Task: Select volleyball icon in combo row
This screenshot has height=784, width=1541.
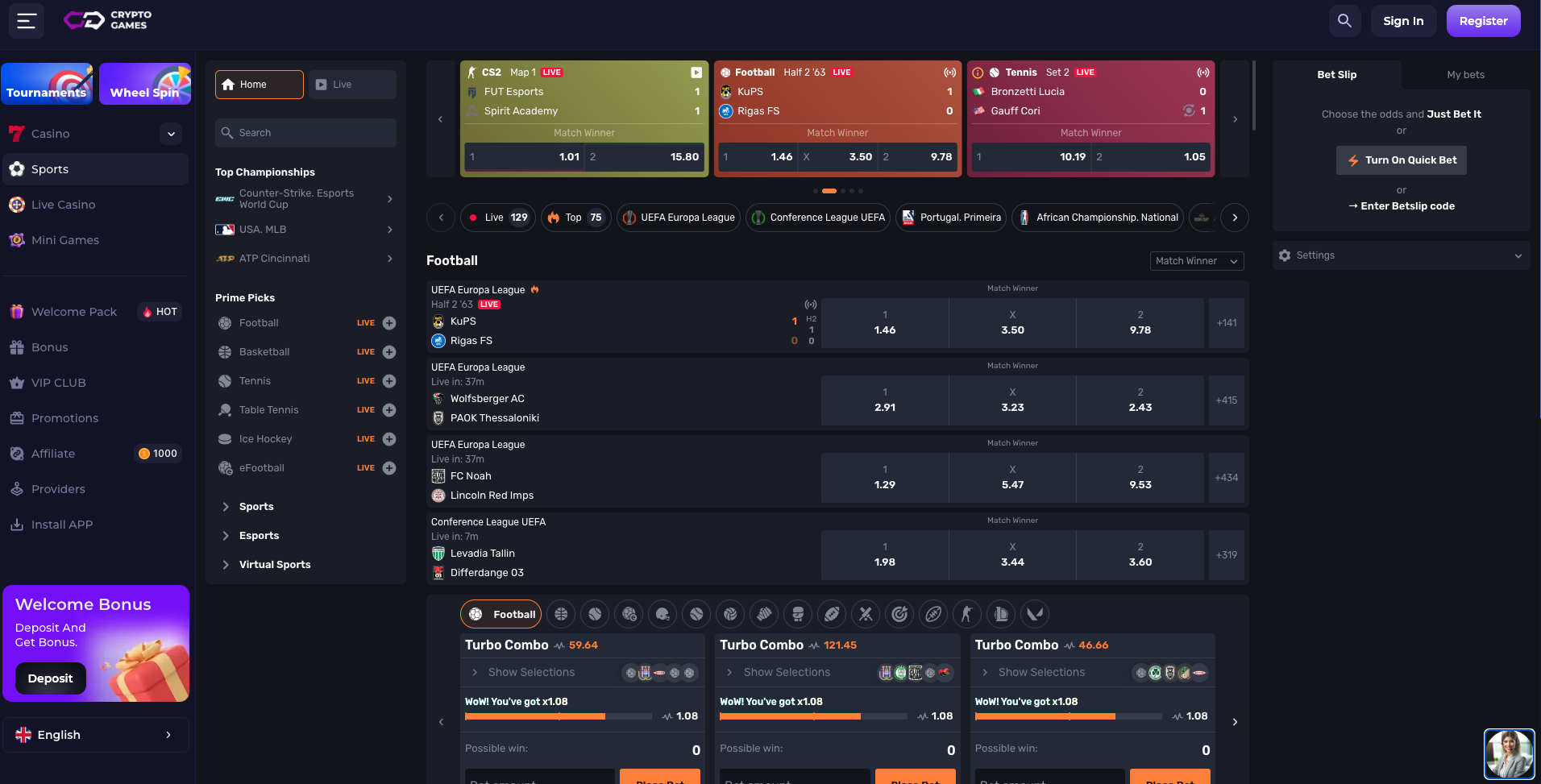Action: click(x=730, y=614)
